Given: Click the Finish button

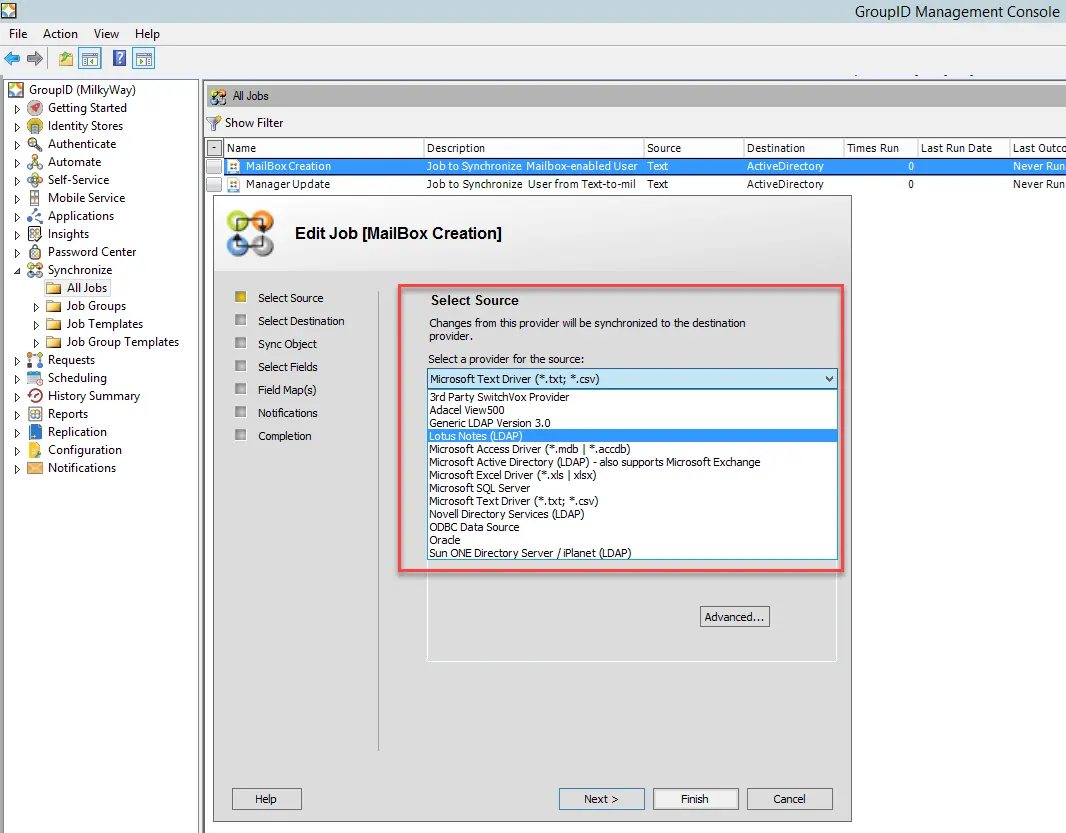Looking at the screenshot, I should tap(695, 799).
